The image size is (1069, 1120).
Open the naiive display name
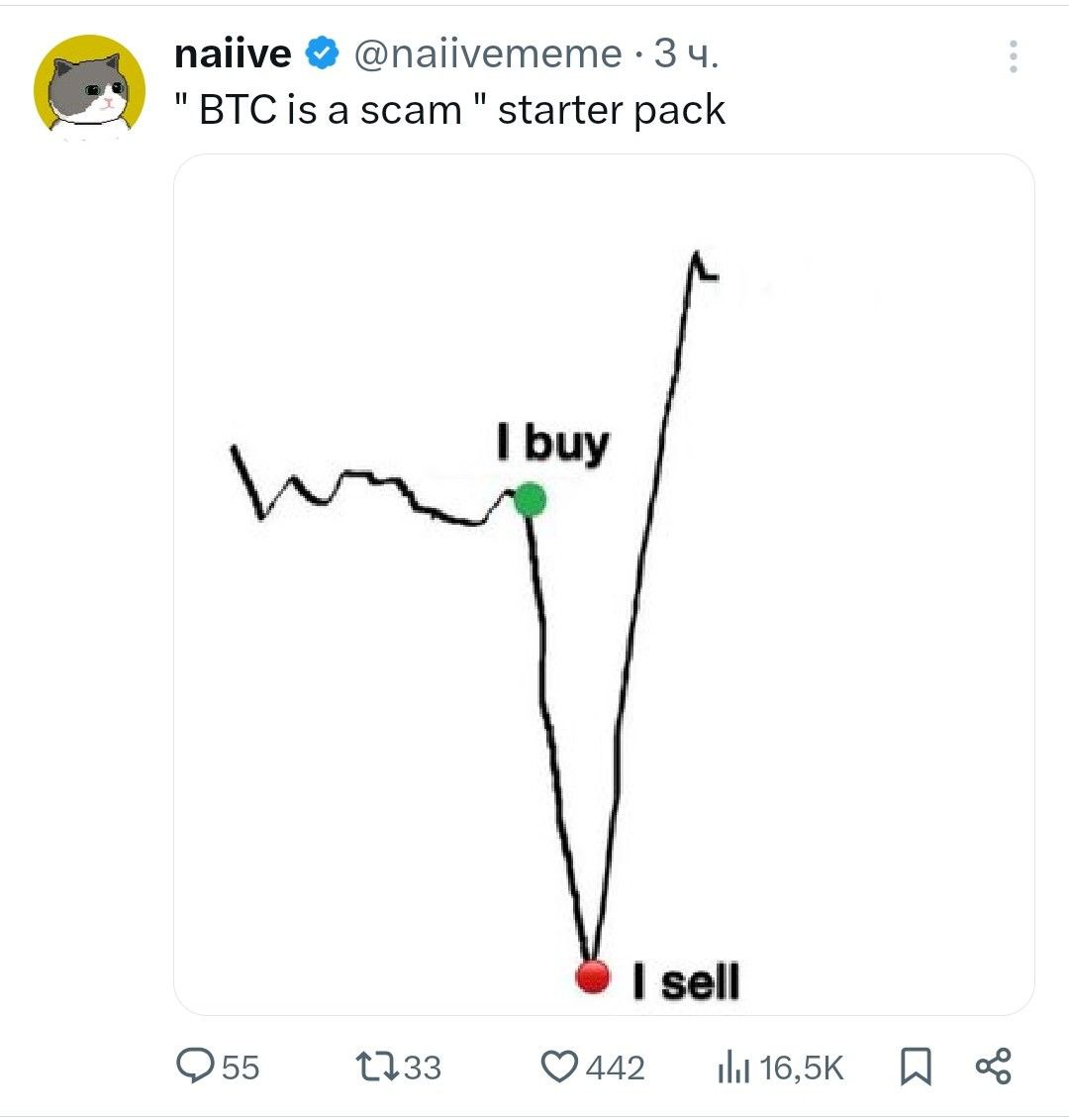tap(233, 53)
